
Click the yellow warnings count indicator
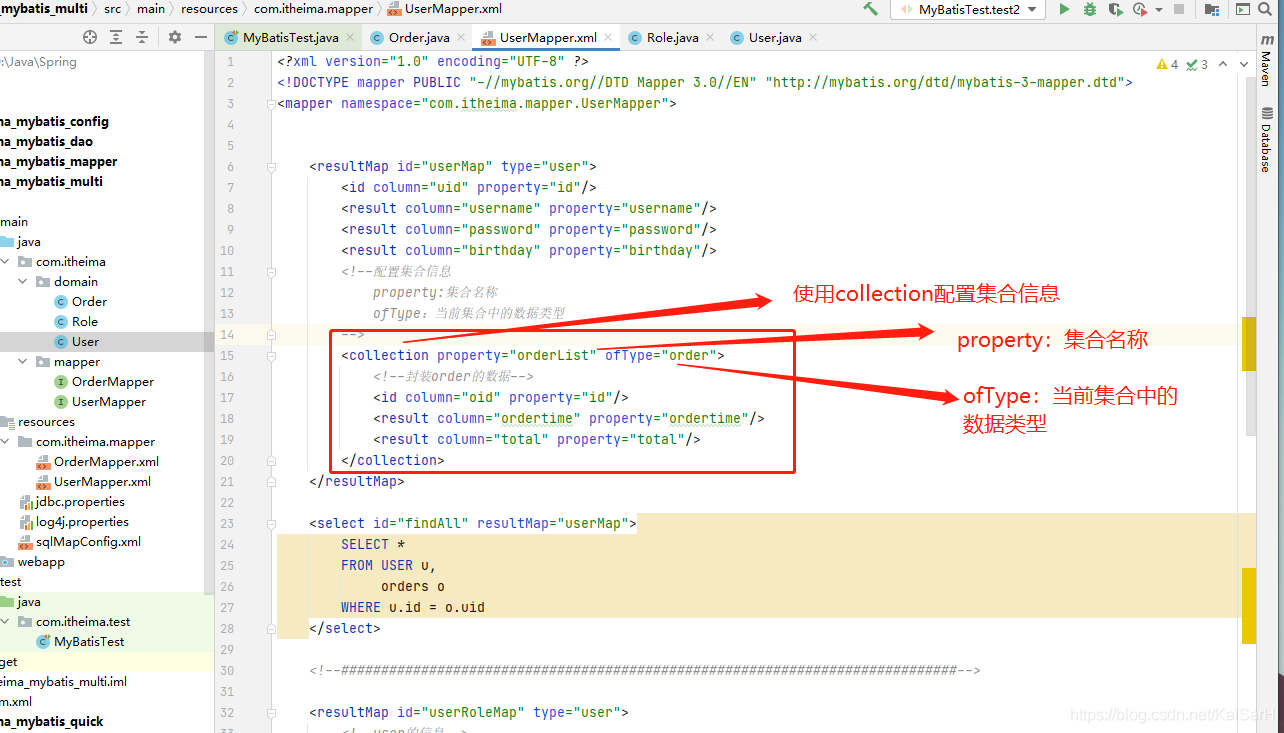pyautogui.click(x=1167, y=64)
